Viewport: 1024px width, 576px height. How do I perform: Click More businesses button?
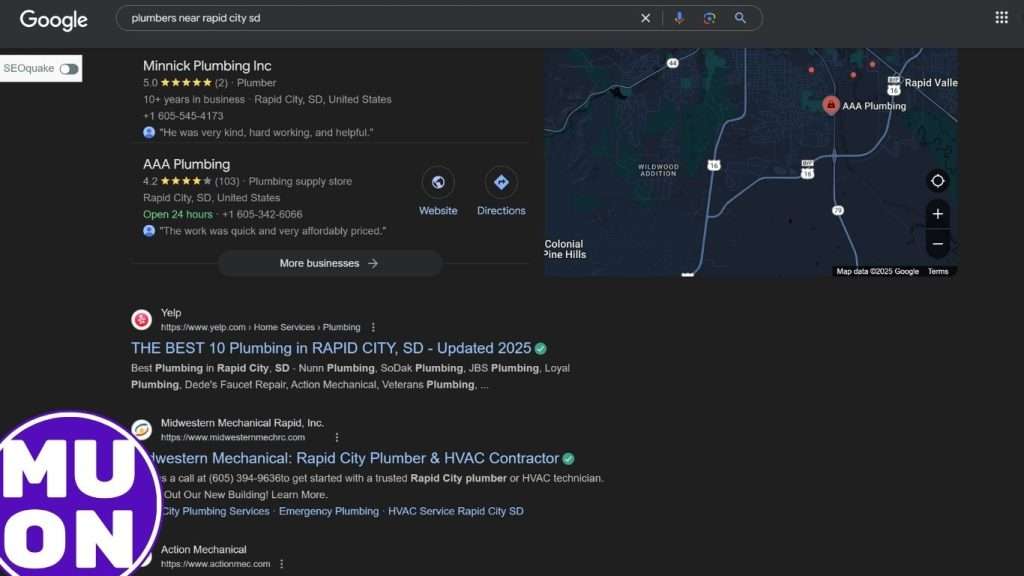coord(329,263)
